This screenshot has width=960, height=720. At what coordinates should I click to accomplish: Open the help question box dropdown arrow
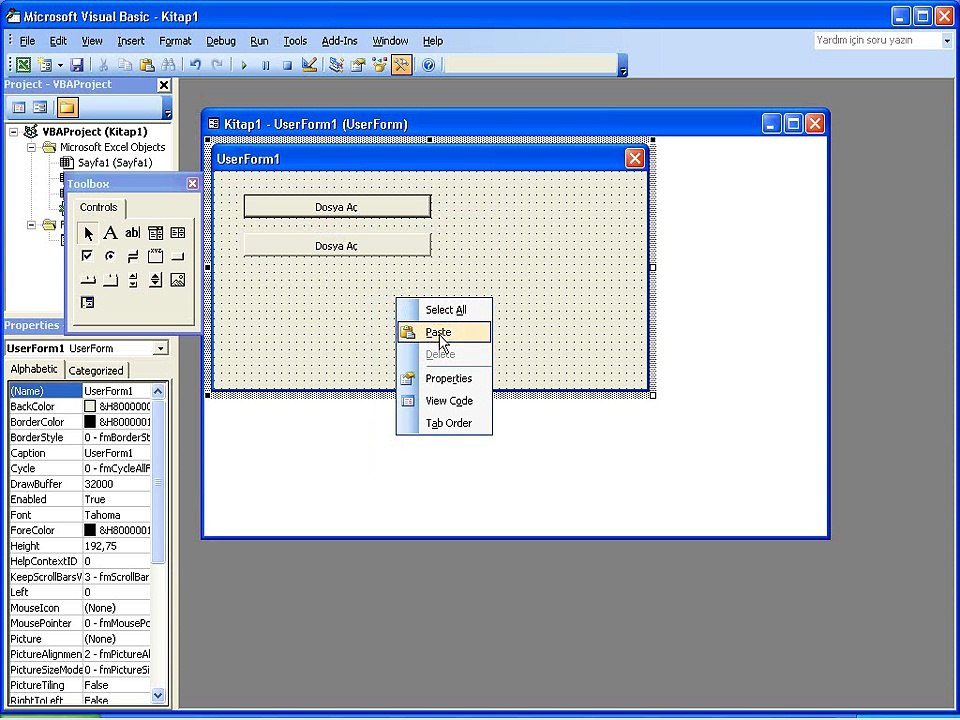click(x=947, y=40)
